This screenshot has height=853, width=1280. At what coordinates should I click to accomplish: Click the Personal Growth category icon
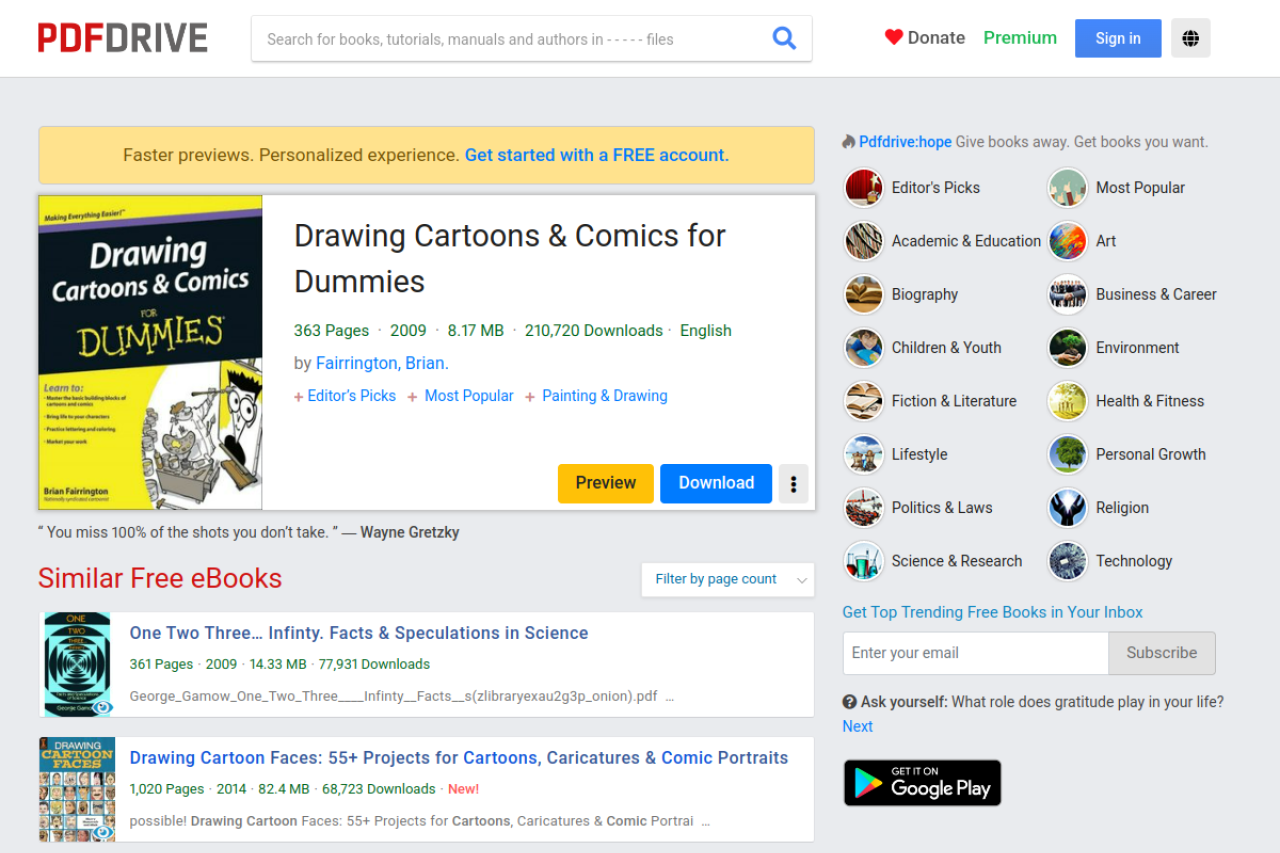(1068, 454)
